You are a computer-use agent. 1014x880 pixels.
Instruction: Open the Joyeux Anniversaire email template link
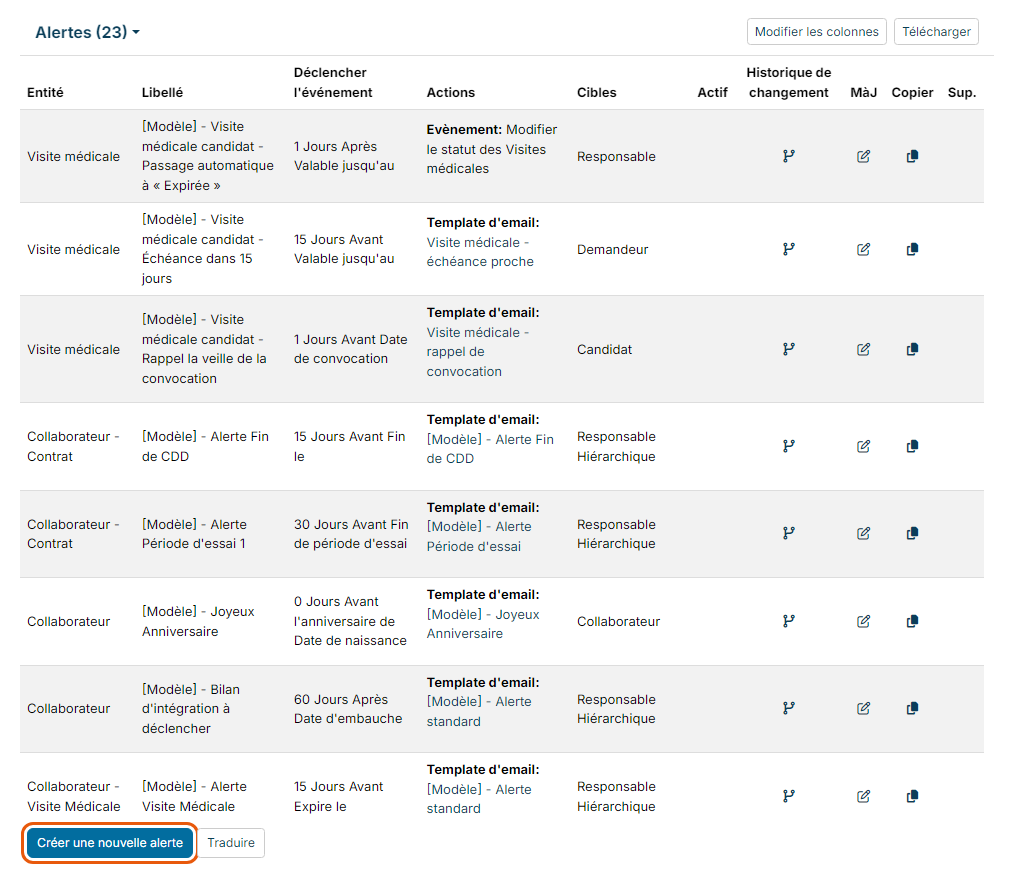point(482,624)
